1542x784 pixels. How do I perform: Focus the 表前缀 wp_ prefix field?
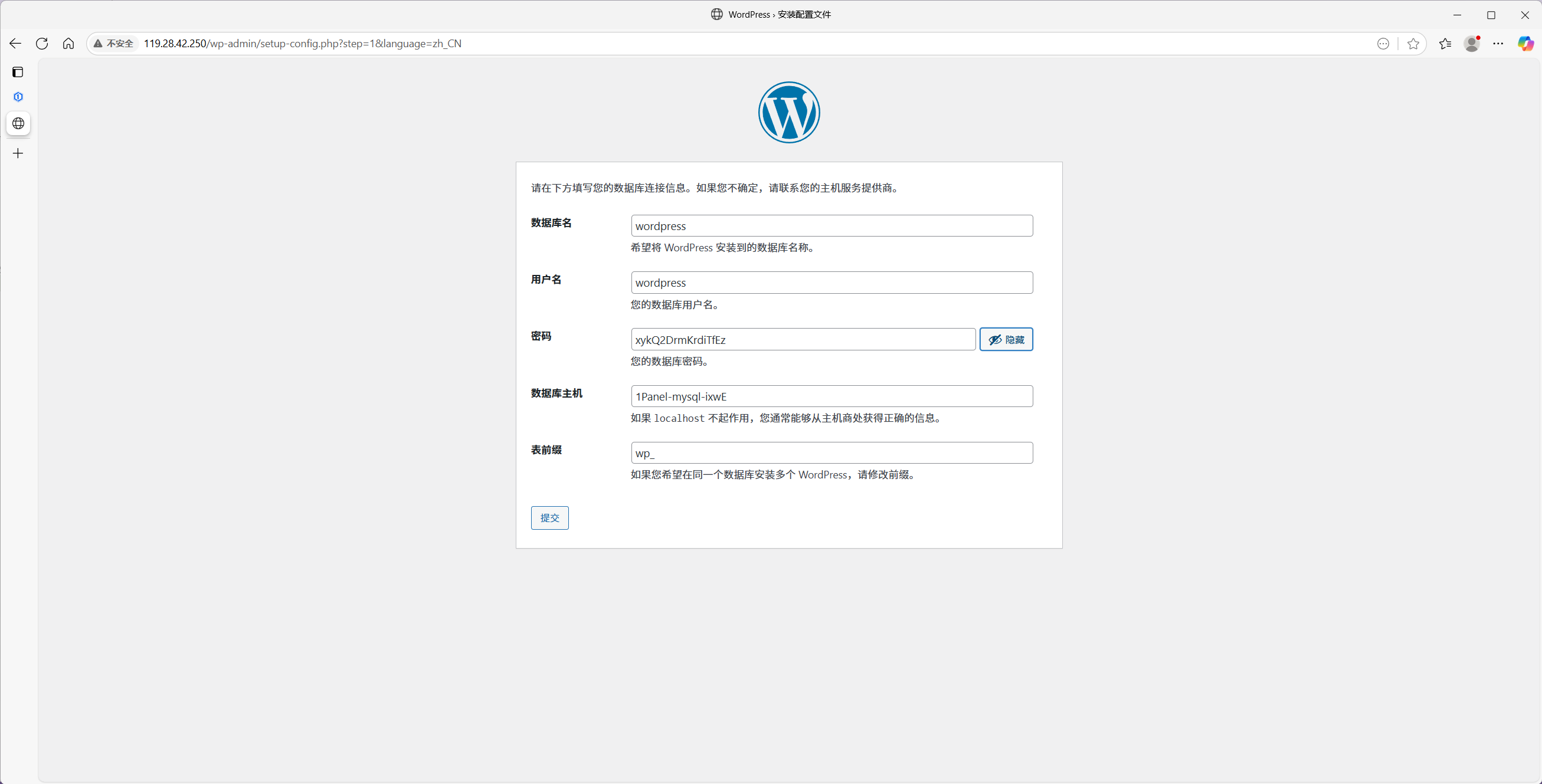click(x=831, y=453)
